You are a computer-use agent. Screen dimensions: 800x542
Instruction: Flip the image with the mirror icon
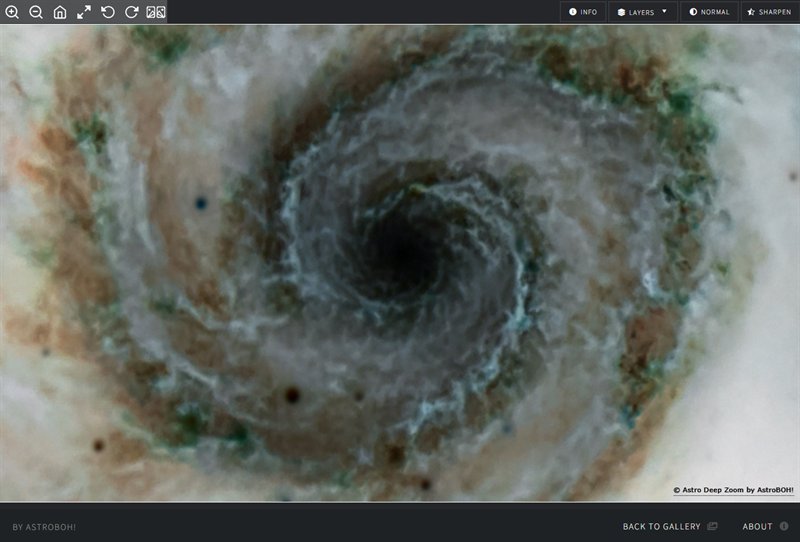pos(156,12)
